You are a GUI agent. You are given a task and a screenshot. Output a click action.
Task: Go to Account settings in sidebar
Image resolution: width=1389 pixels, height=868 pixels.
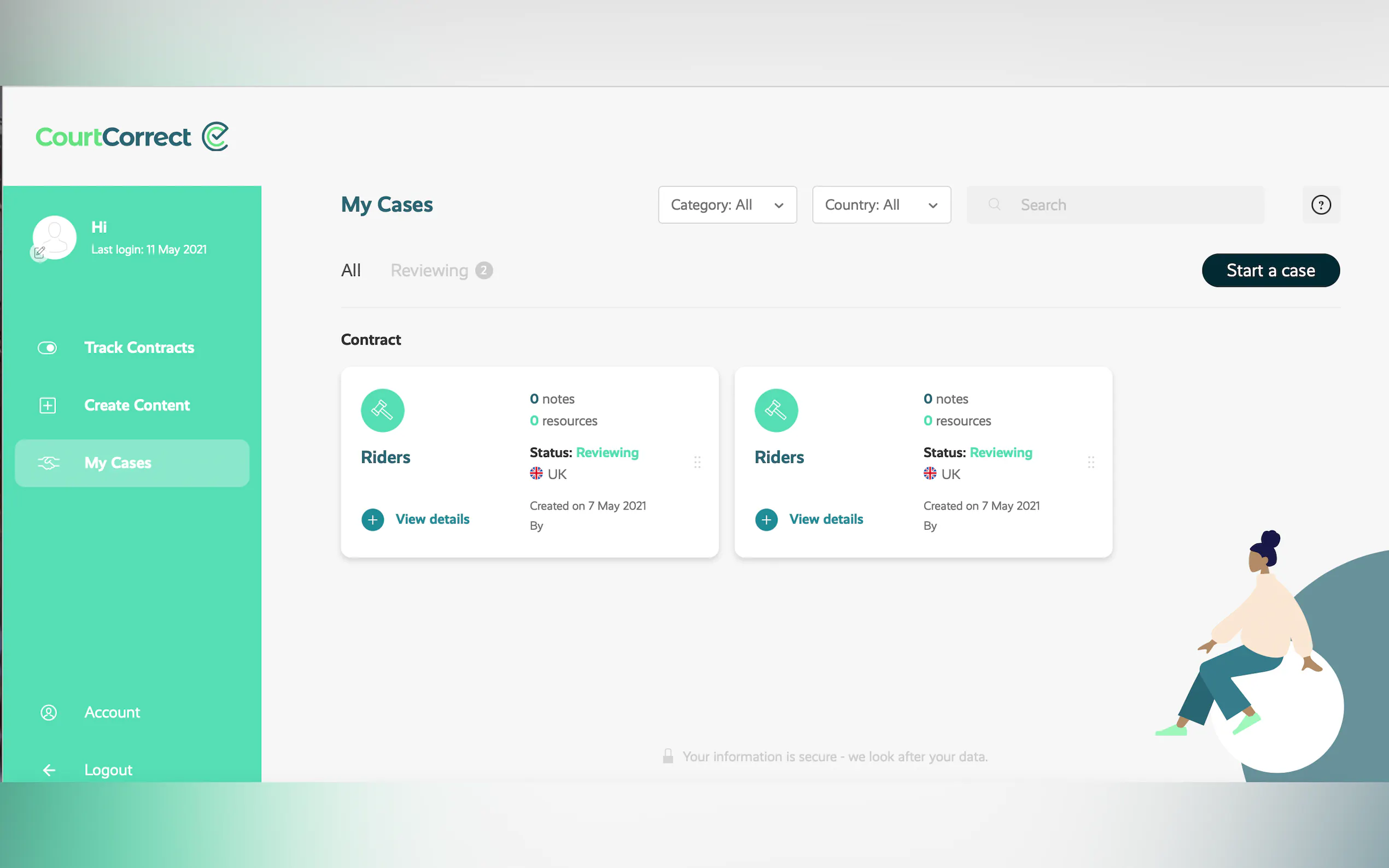click(x=112, y=712)
